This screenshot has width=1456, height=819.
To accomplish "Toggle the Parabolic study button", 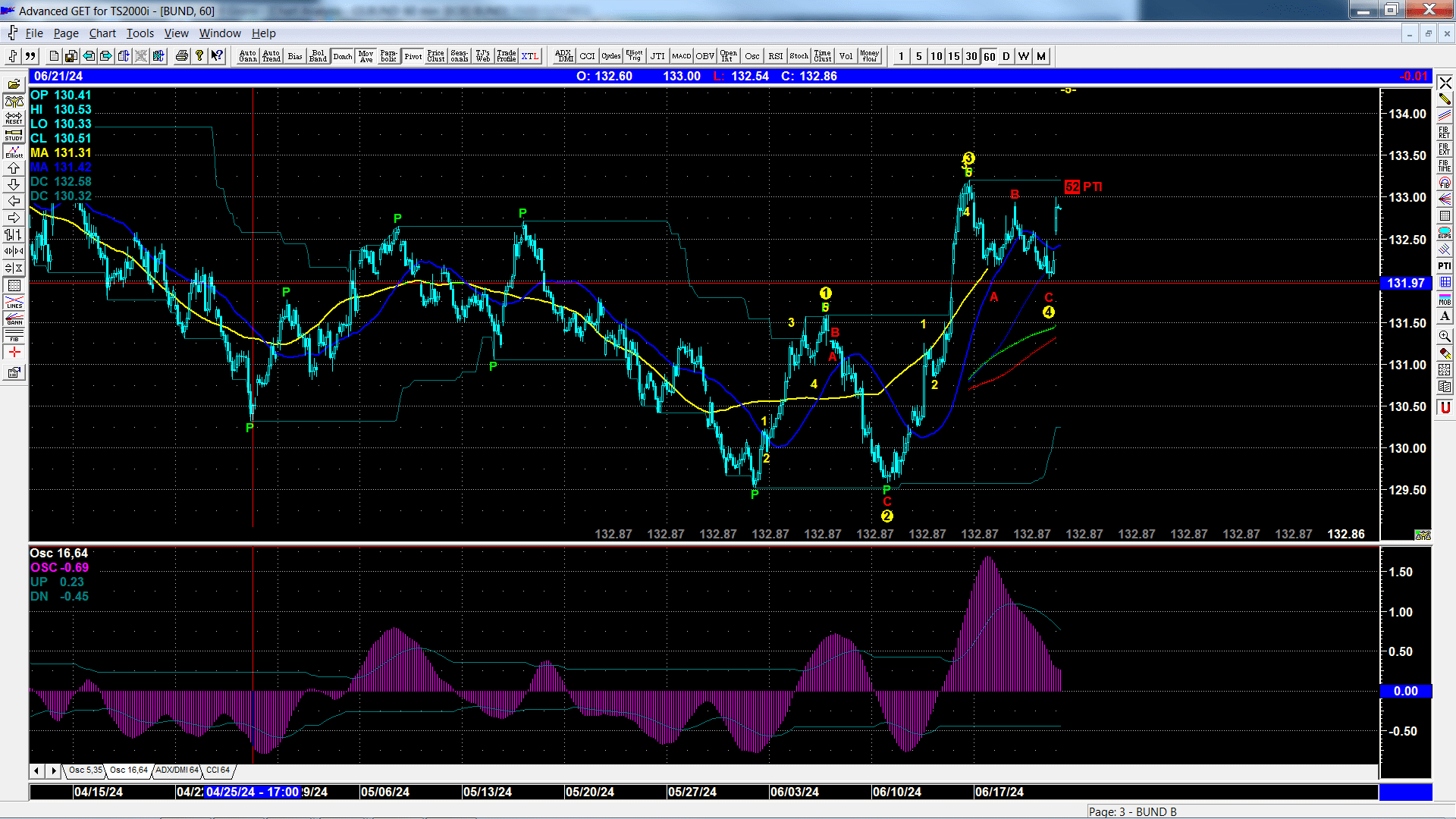I will pos(389,56).
